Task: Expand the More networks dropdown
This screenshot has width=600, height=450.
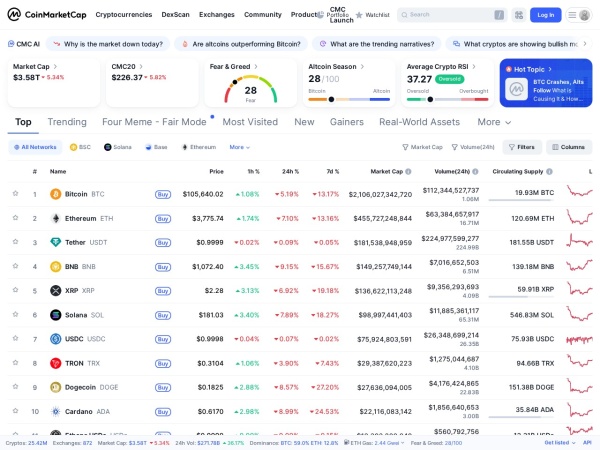Action: pyautogui.click(x=239, y=147)
